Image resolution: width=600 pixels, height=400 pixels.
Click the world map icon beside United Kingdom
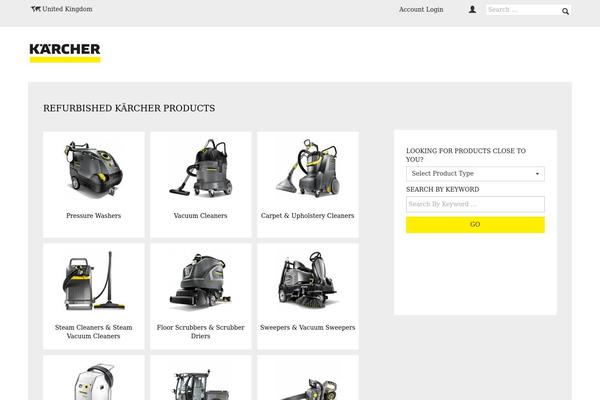[x=36, y=9]
